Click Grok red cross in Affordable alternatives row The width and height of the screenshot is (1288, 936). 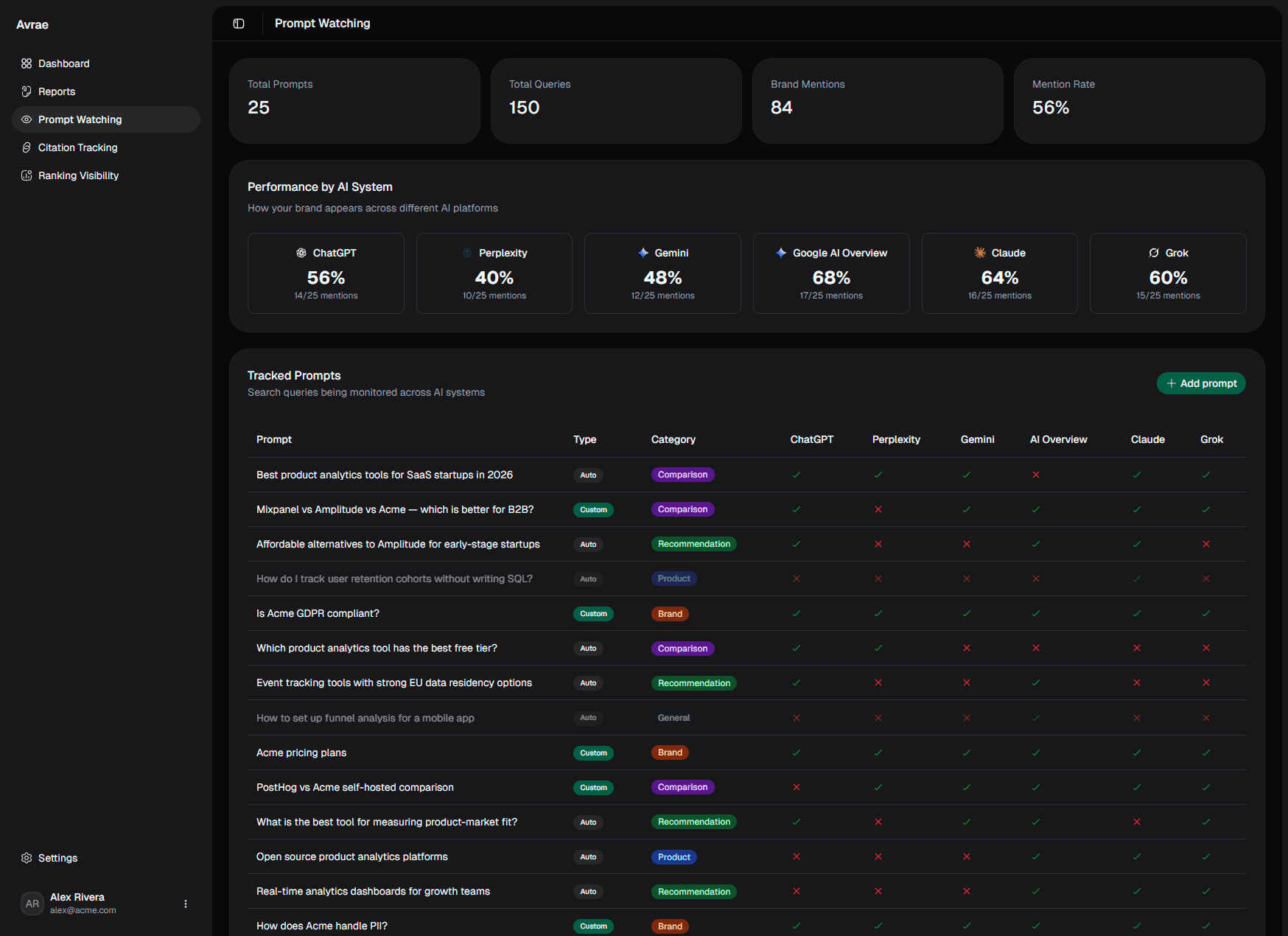[x=1206, y=544]
